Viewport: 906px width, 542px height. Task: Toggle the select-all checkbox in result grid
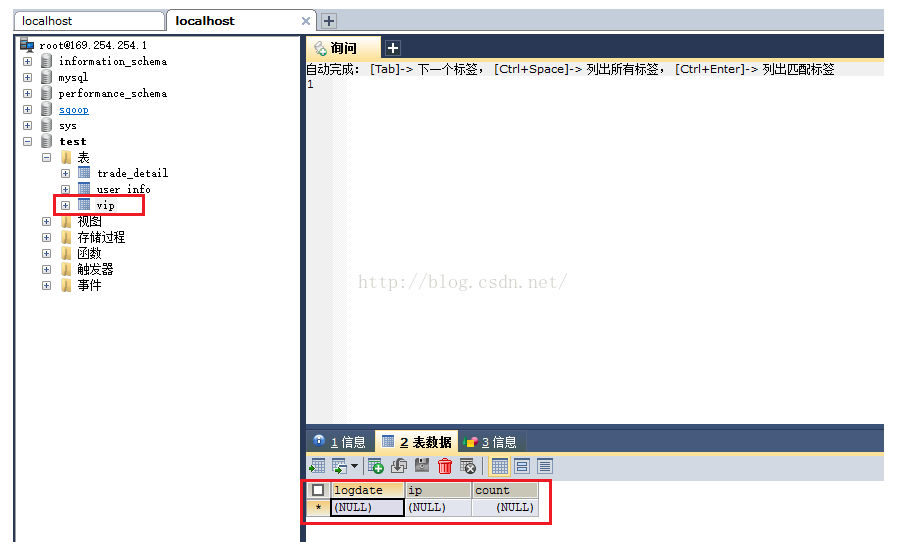point(318,490)
